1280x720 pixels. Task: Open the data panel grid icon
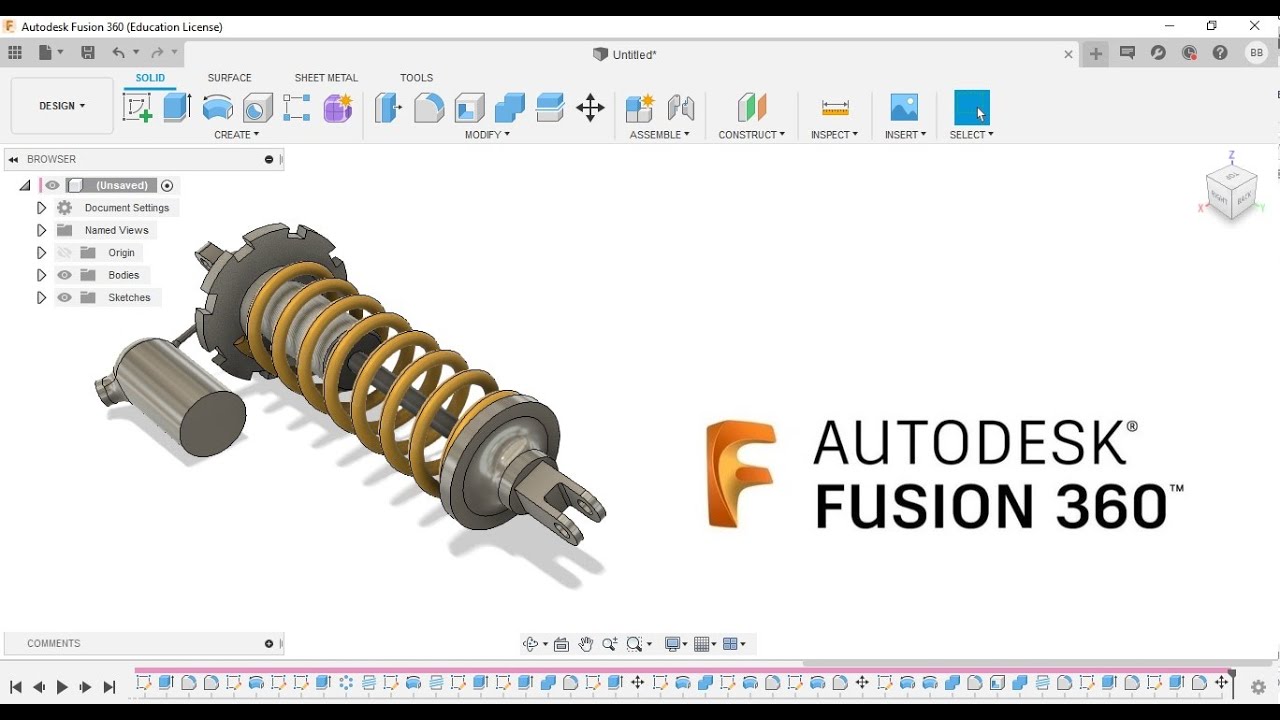[x=15, y=53]
